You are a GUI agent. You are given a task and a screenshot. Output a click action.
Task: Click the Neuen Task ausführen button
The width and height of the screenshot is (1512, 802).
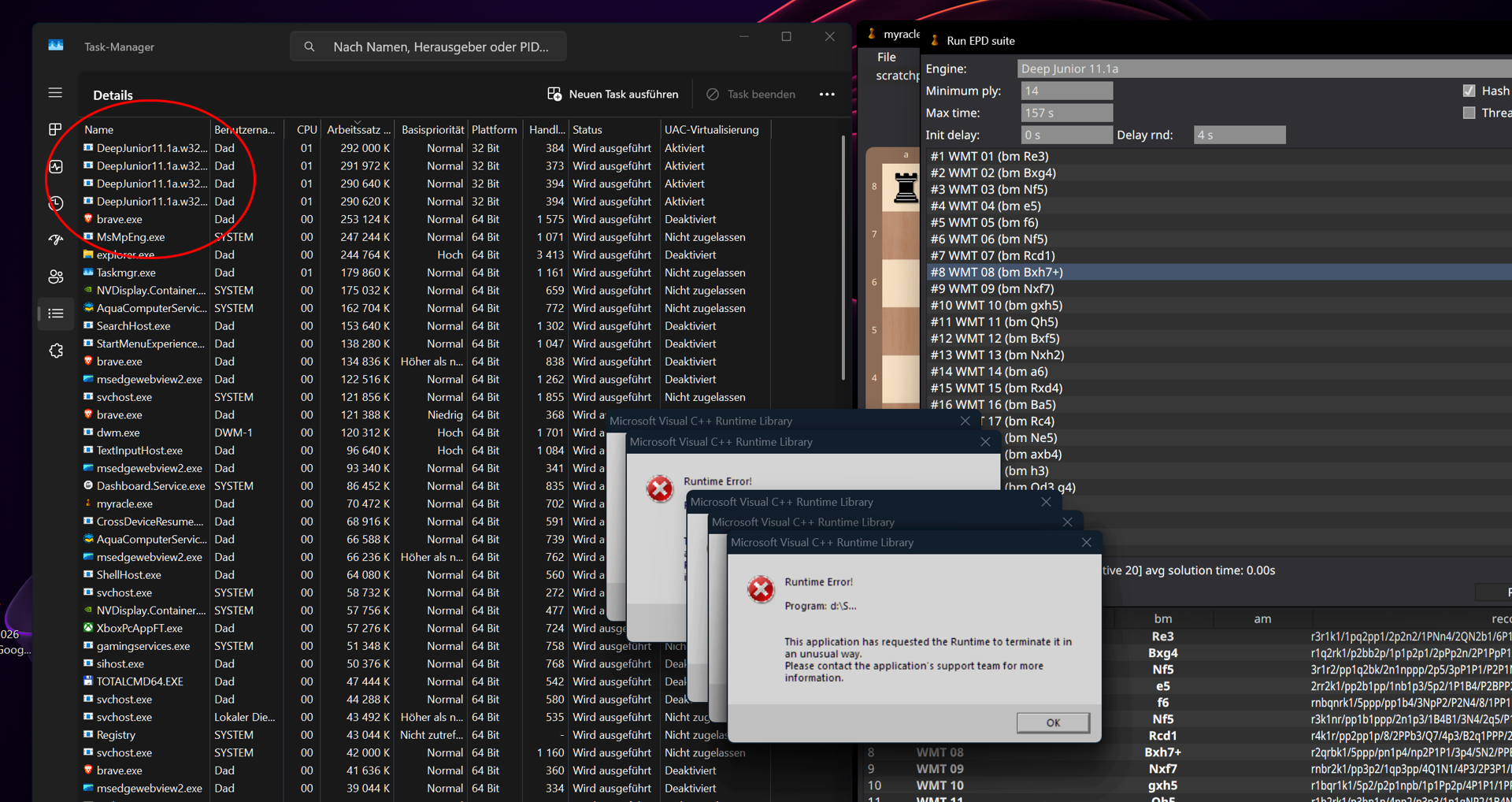[x=613, y=95]
